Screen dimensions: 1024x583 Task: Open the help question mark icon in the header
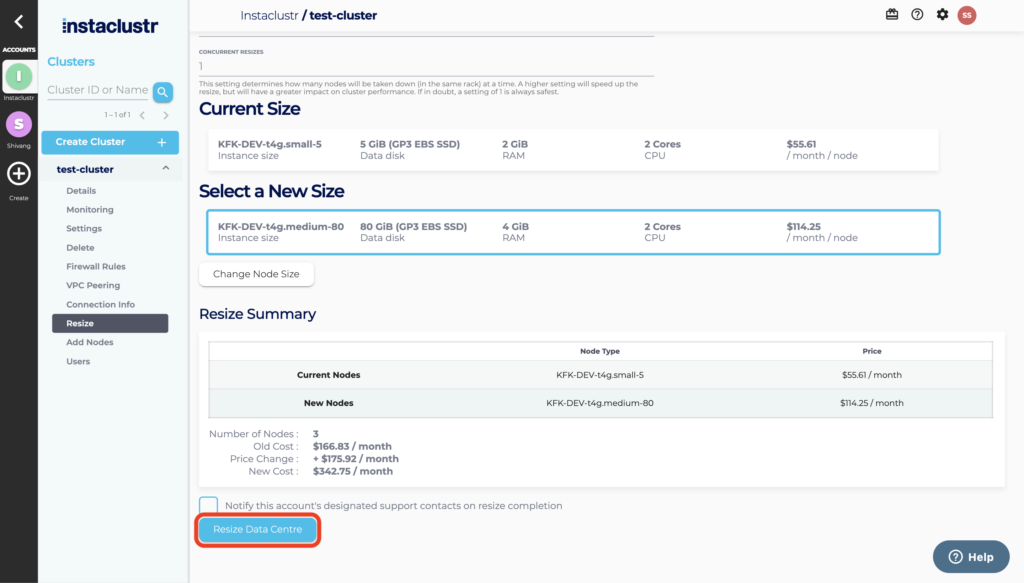pos(917,15)
